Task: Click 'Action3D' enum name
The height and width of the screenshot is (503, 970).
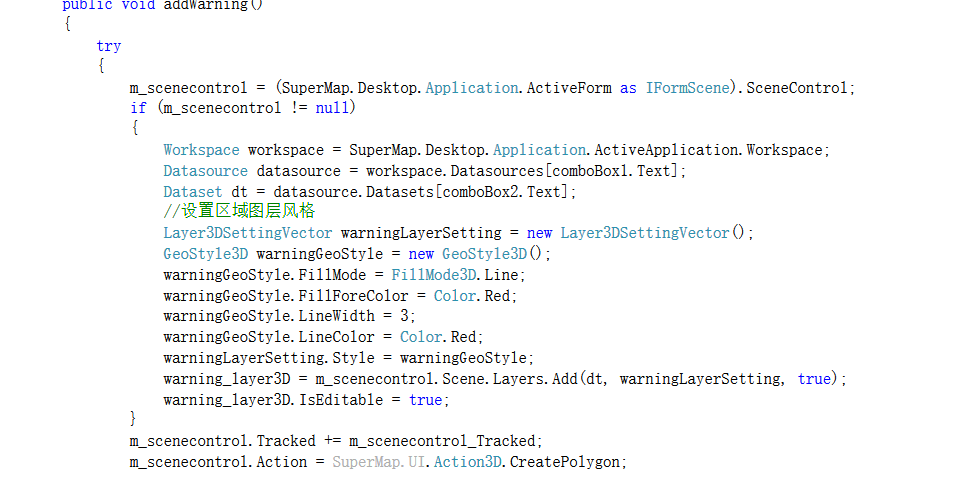Action: [468, 462]
